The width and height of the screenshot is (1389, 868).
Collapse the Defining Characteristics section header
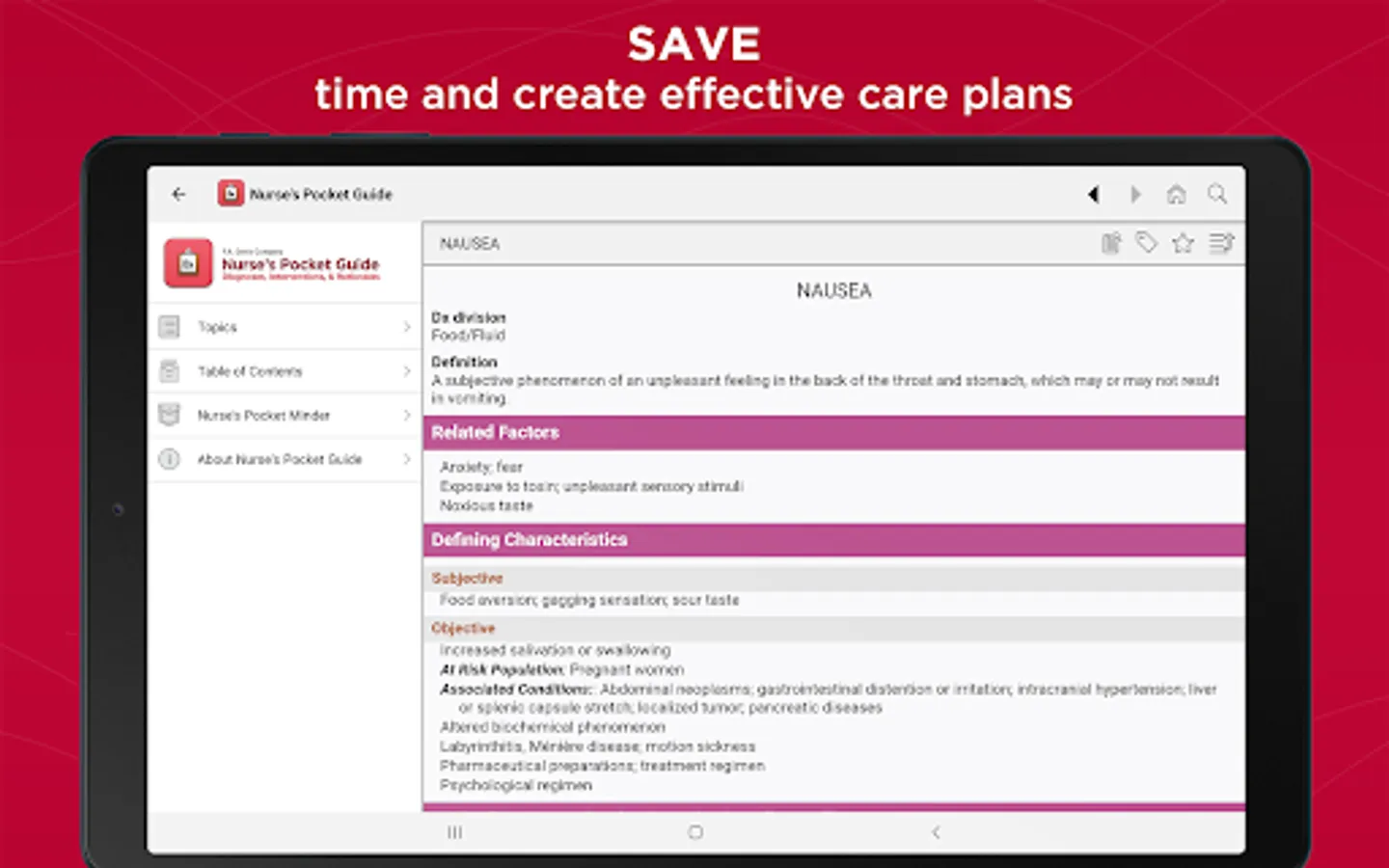(x=834, y=539)
